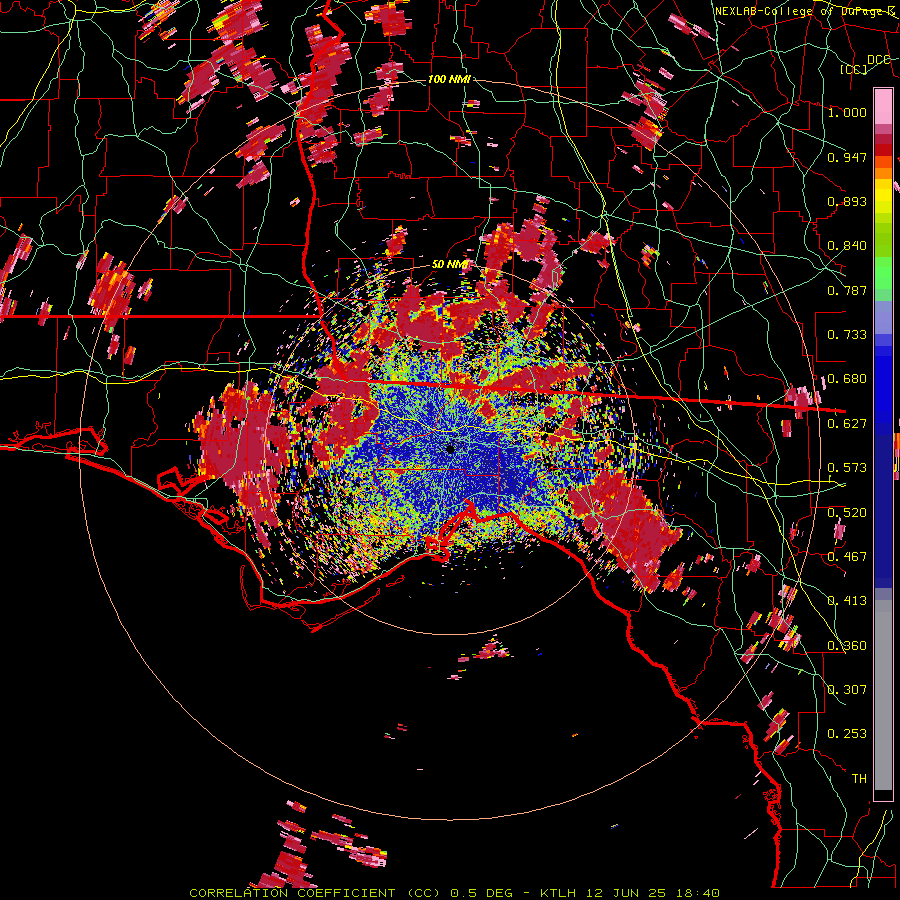Click the 100 NMI range ring label
The width and height of the screenshot is (900, 900).
(x=449, y=79)
